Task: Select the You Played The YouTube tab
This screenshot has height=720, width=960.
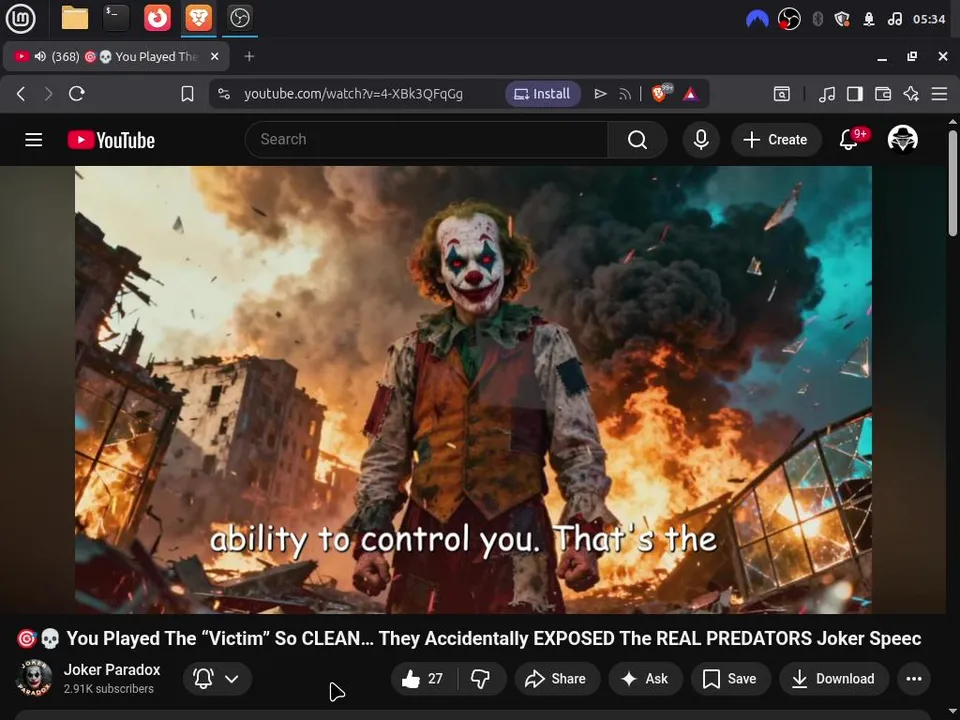Action: 116,57
